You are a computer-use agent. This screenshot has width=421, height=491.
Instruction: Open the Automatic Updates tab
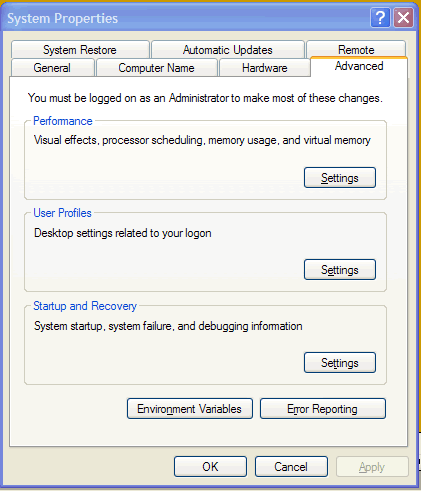click(x=228, y=50)
